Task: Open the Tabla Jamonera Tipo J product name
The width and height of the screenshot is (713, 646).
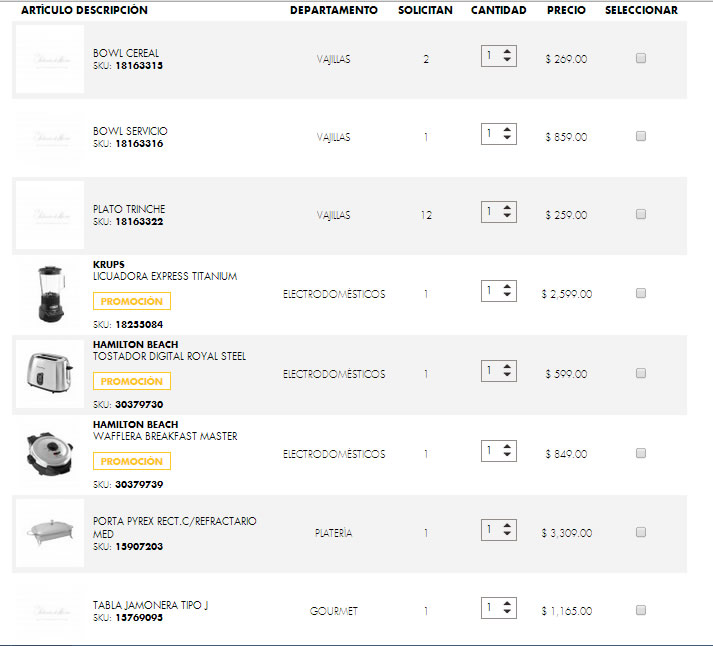Action: pyautogui.click(x=150, y=605)
